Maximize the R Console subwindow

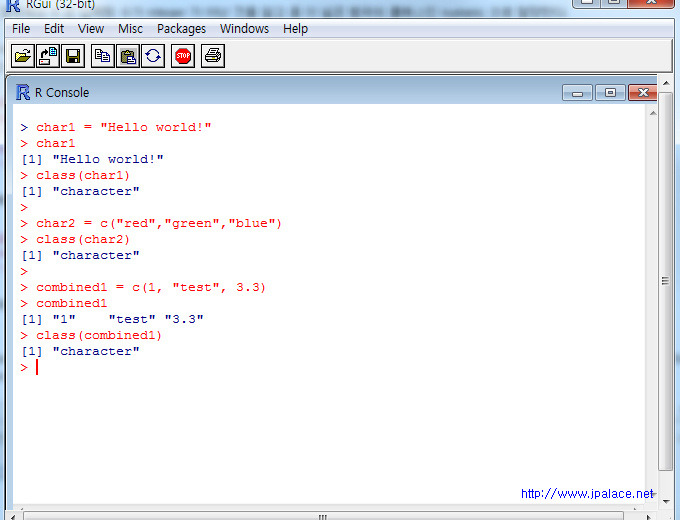coord(610,92)
